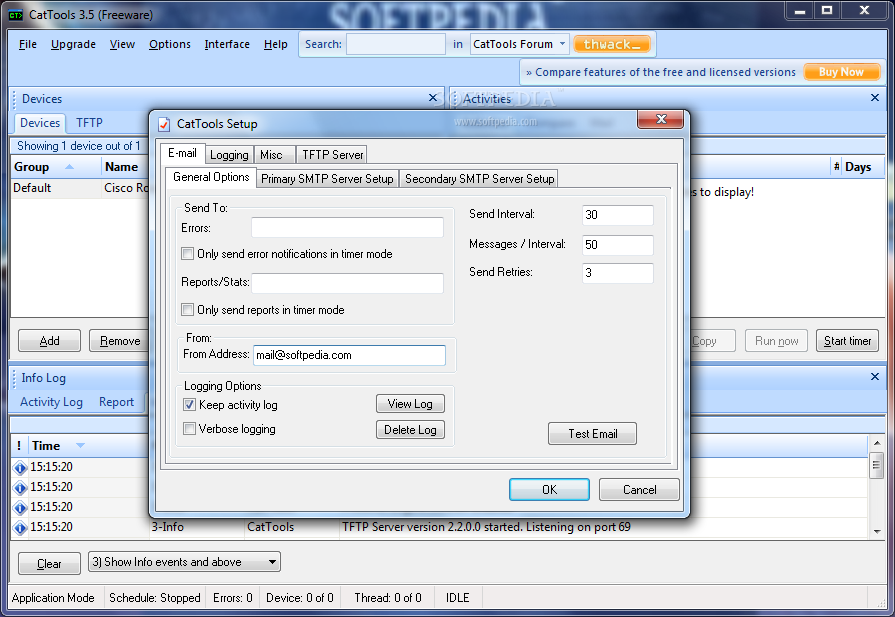Check Only send reports in timer mode
This screenshot has height=617, width=895.
coord(187,309)
